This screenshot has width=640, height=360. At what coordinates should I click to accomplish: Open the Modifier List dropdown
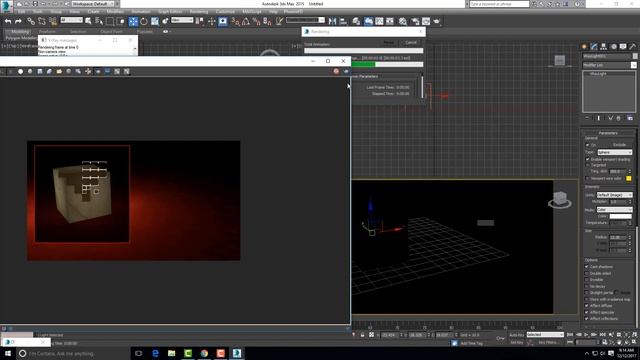pyautogui.click(x=609, y=65)
